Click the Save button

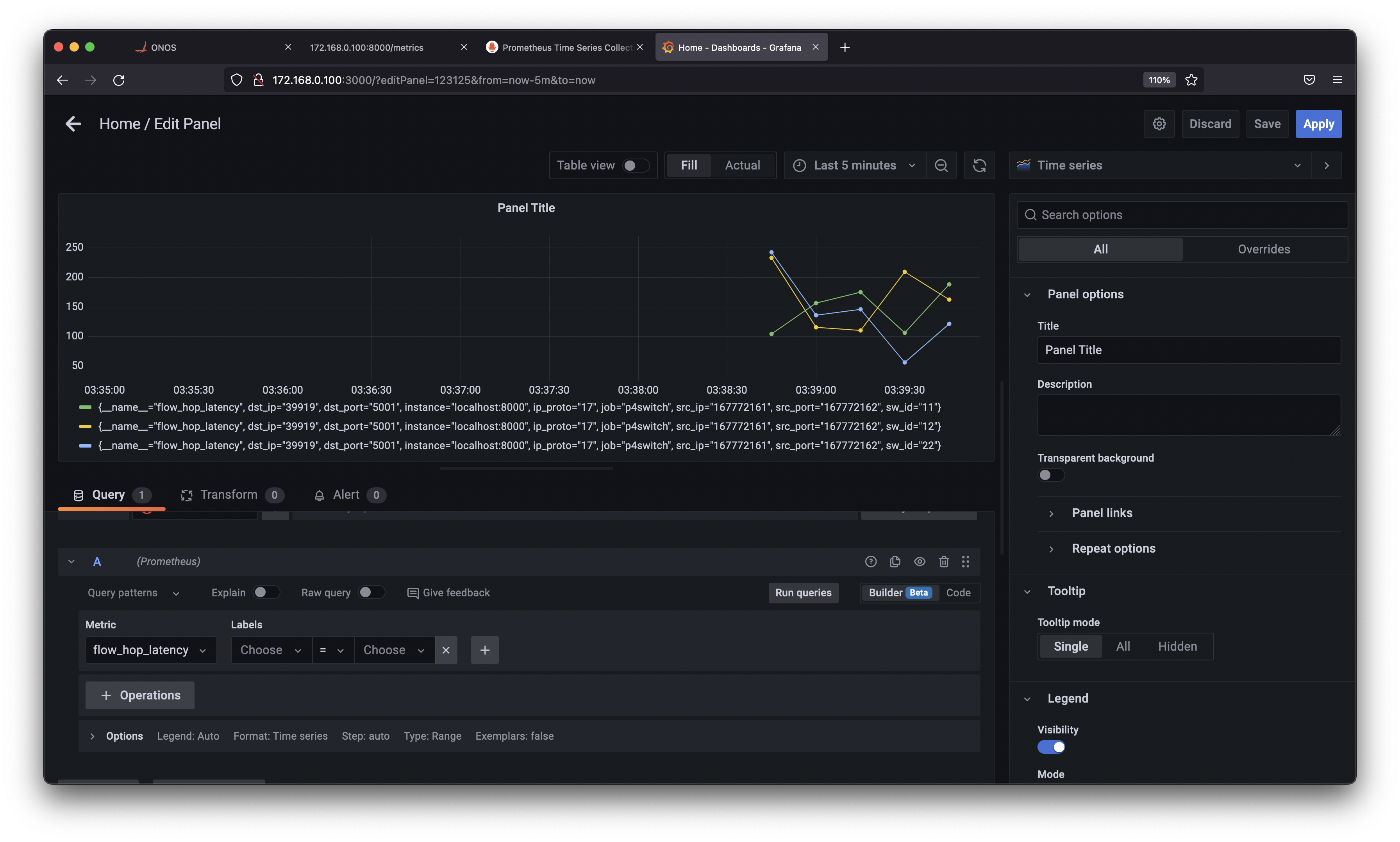pos(1267,124)
